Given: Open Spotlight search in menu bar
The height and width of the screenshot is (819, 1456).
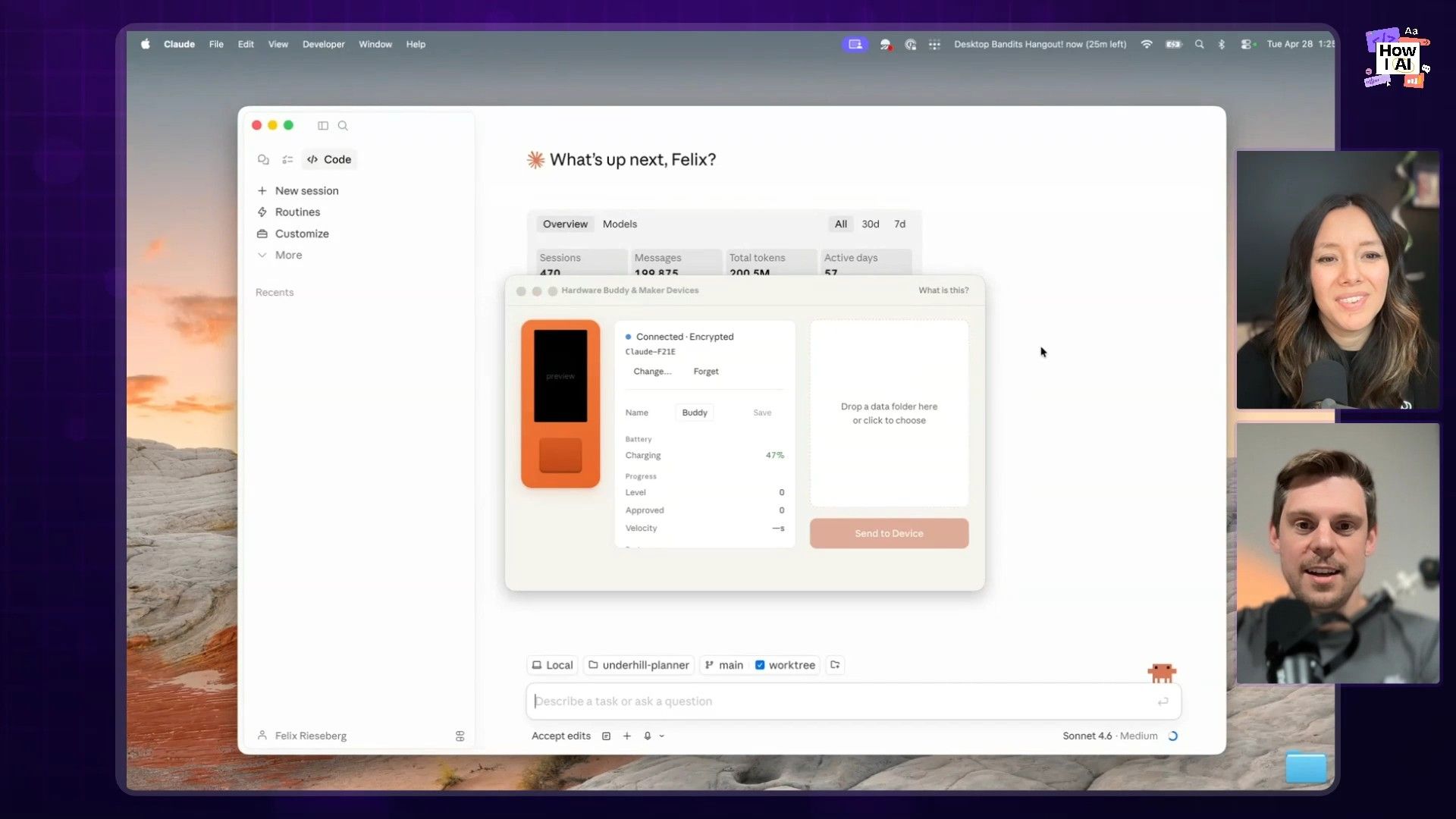Looking at the screenshot, I should click(1199, 44).
